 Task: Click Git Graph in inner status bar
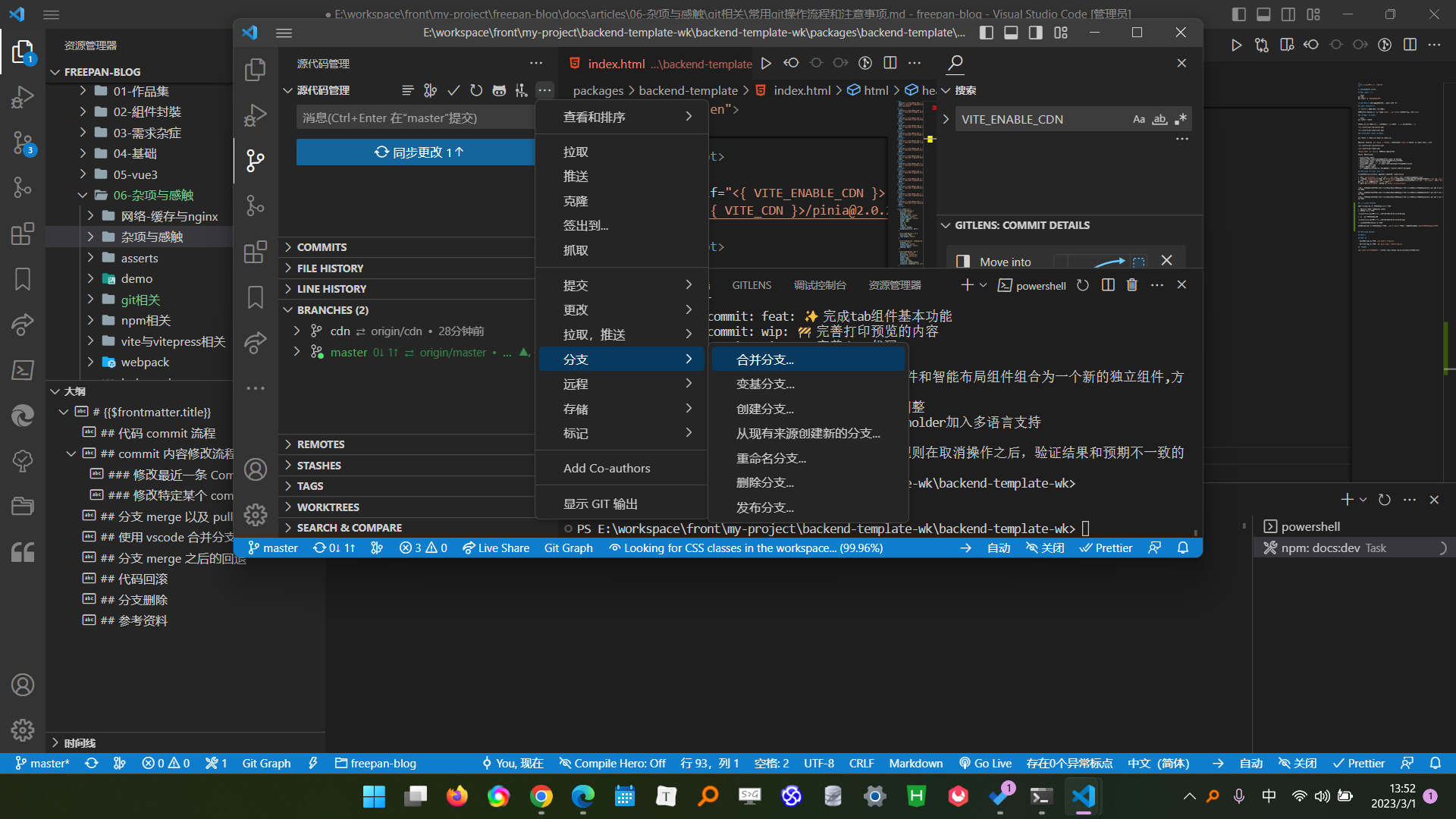pyautogui.click(x=568, y=548)
